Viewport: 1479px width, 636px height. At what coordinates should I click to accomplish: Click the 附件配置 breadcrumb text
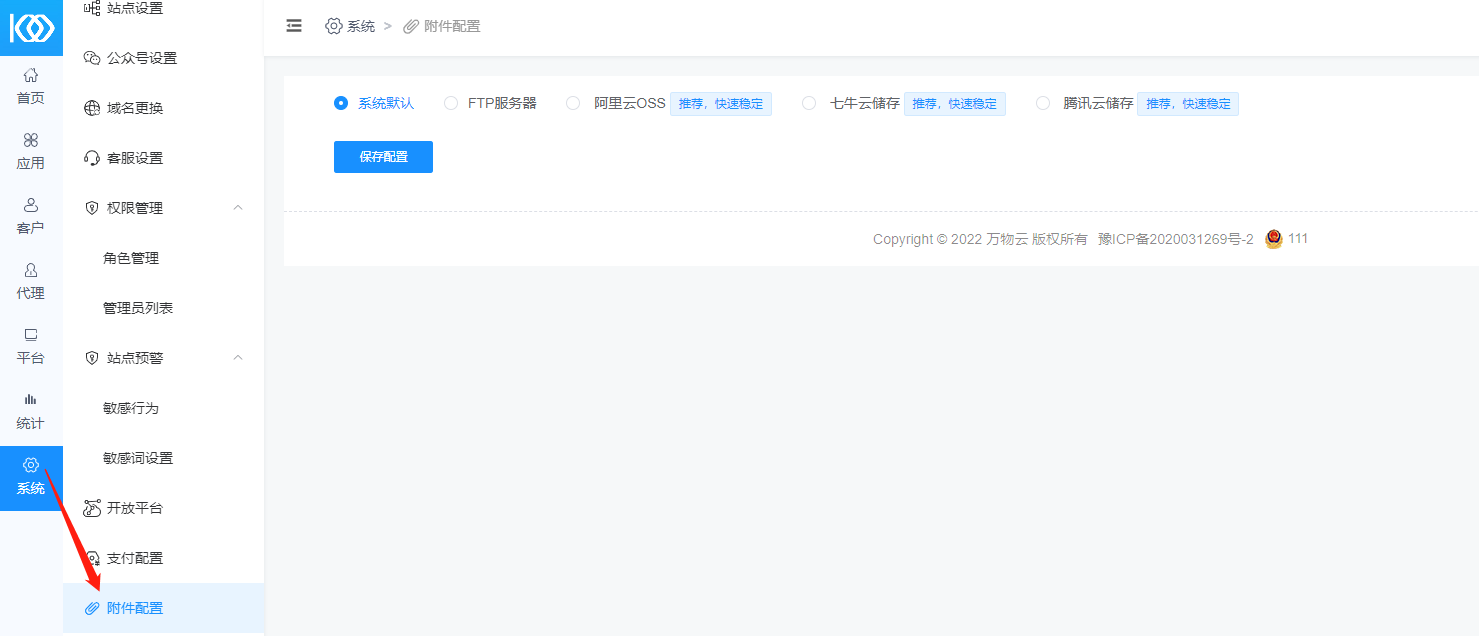point(452,26)
